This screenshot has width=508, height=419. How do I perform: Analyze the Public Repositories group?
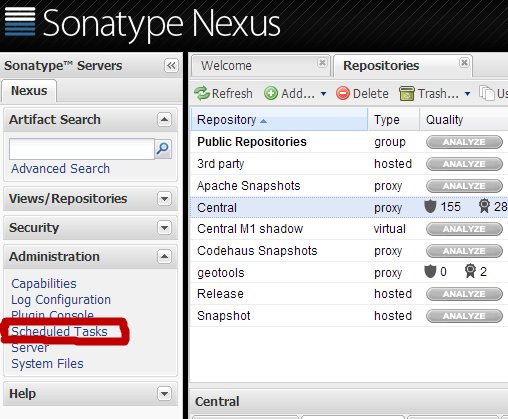click(464, 142)
